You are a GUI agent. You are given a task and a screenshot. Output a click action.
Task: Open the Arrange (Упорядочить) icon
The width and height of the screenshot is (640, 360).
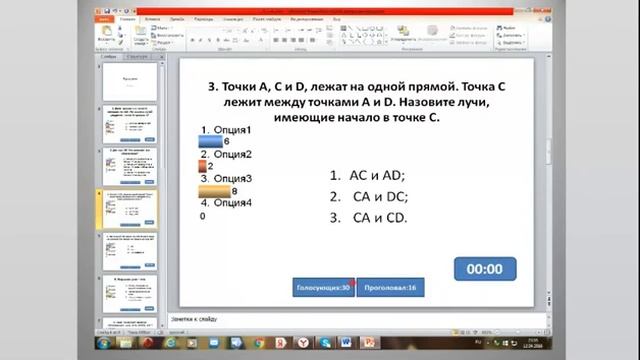tap(403, 31)
